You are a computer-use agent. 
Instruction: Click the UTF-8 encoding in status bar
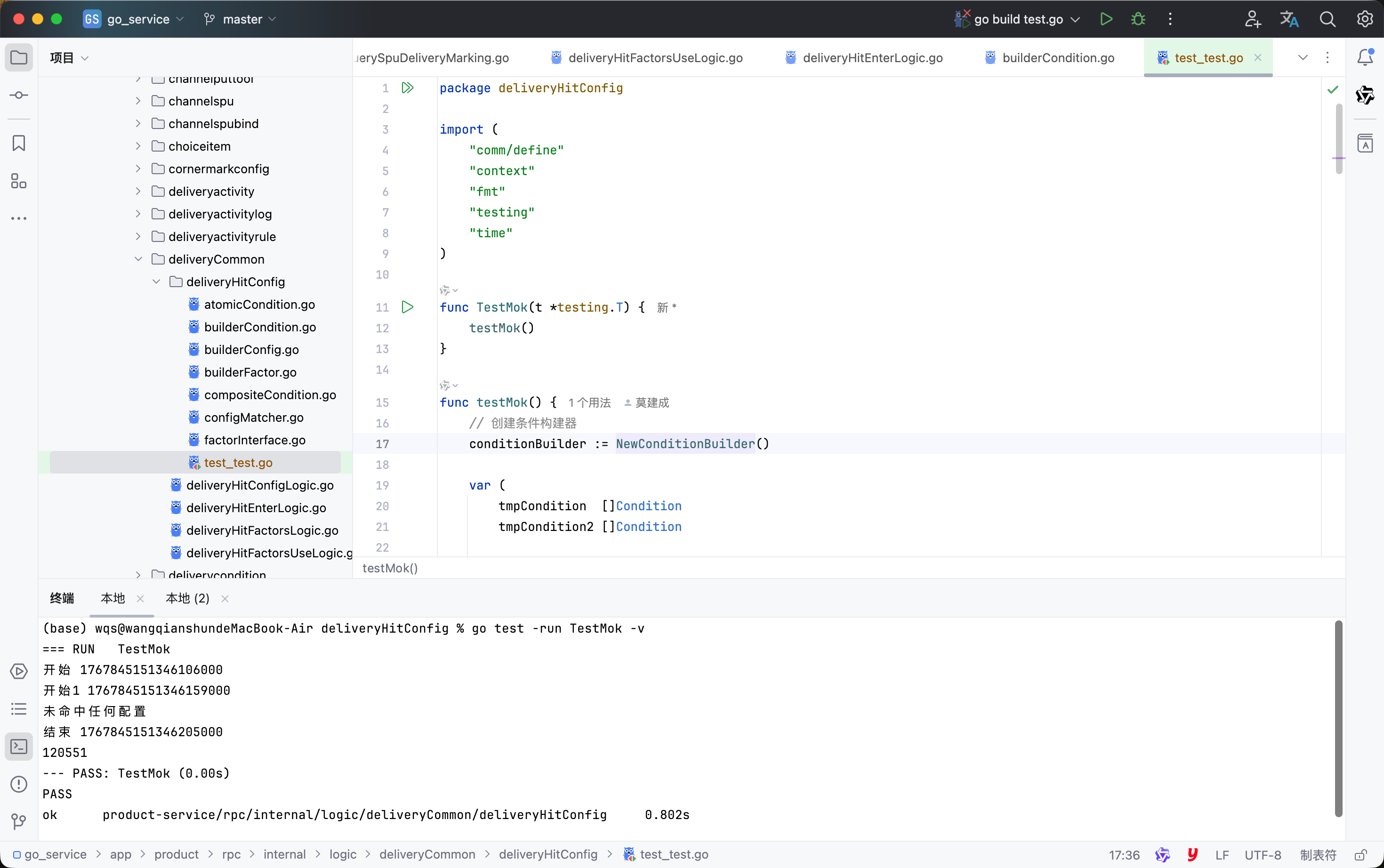pos(1262,855)
